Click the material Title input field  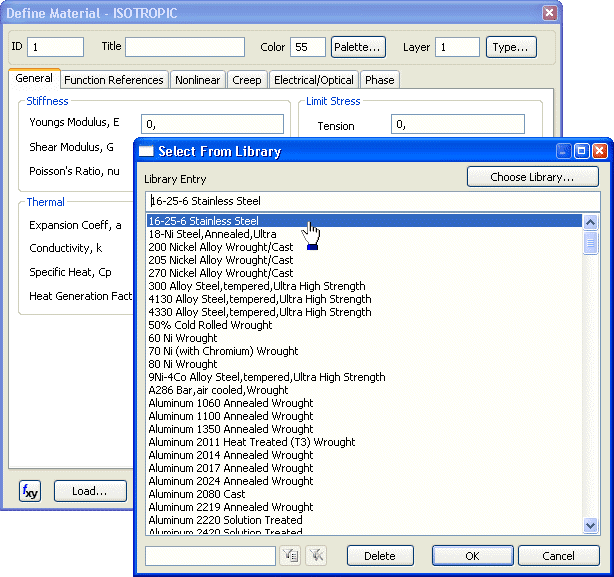(184, 47)
